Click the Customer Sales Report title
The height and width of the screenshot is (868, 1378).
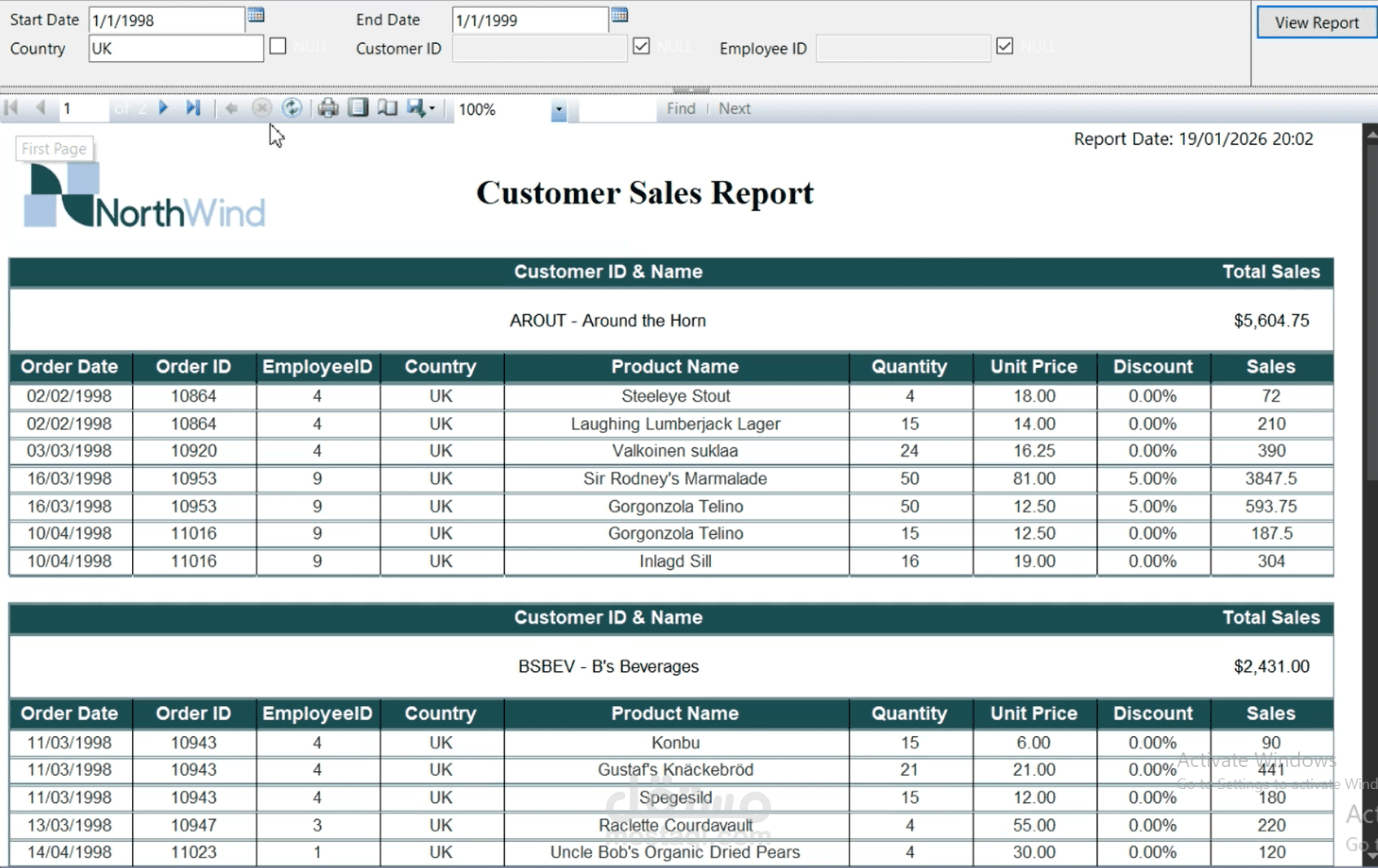pos(645,193)
